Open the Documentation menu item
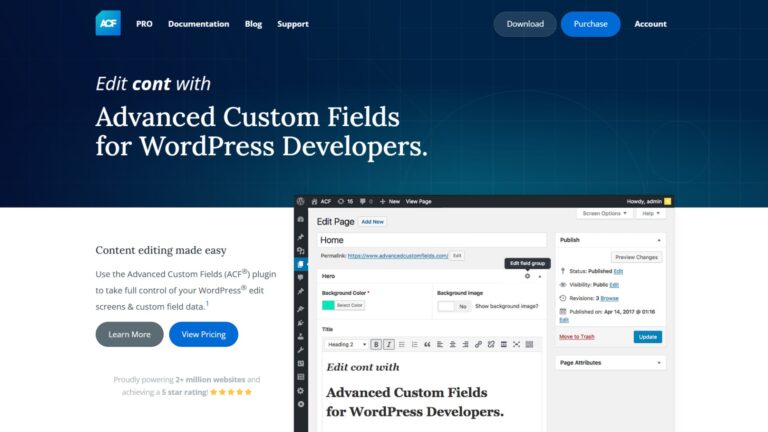 click(198, 24)
